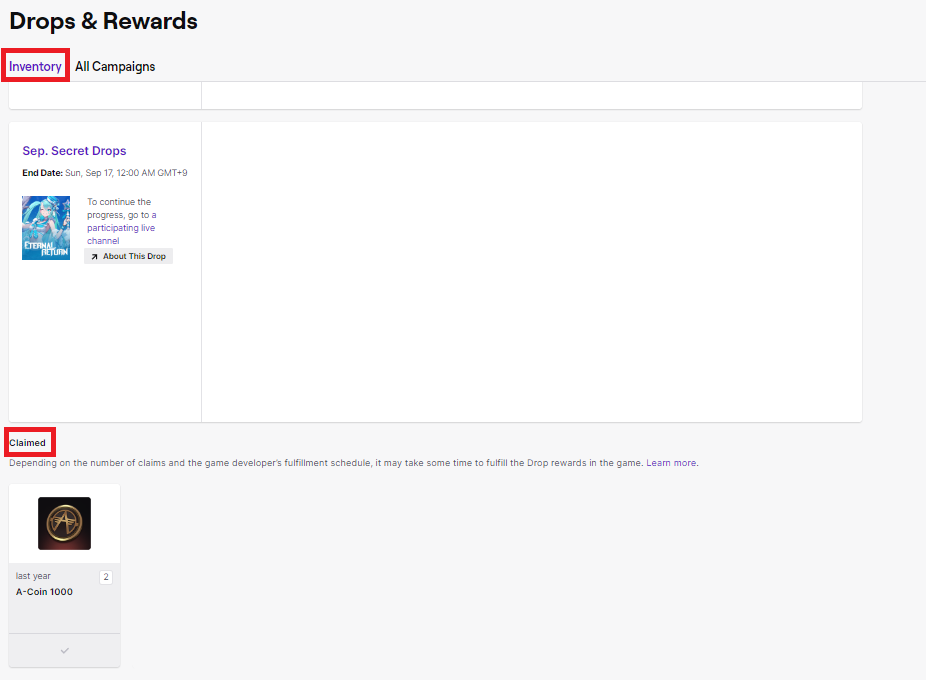Click the End Date text of Sep. Secret Drops
The width and height of the screenshot is (926, 680).
click(105, 172)
